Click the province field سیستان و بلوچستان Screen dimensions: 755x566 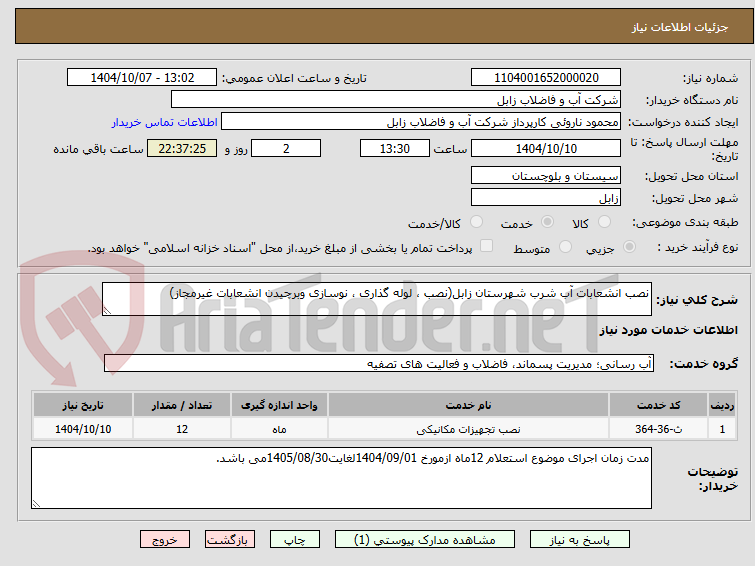pos(546,176)
